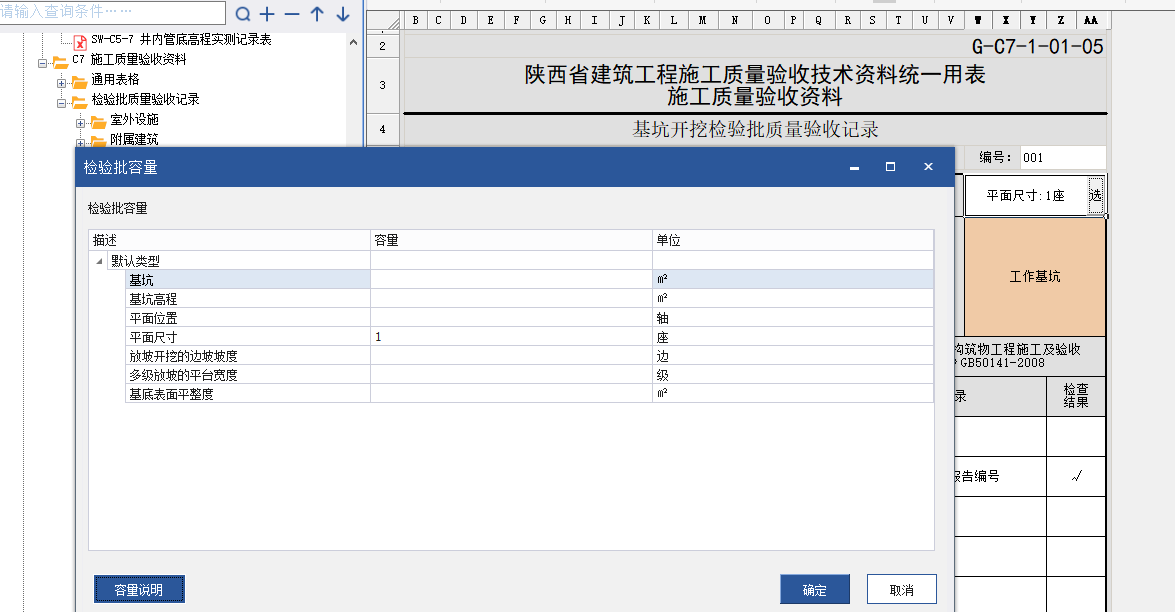Select the 基坑 row
This screenshot has width=1175, height=612.
click(x=529, y=279)
